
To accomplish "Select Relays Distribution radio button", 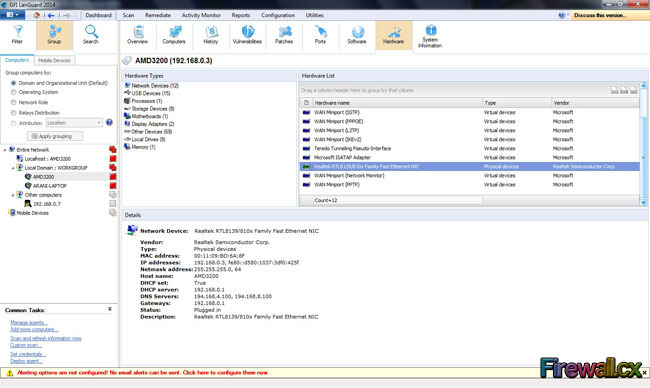I will tap(14, 113).
